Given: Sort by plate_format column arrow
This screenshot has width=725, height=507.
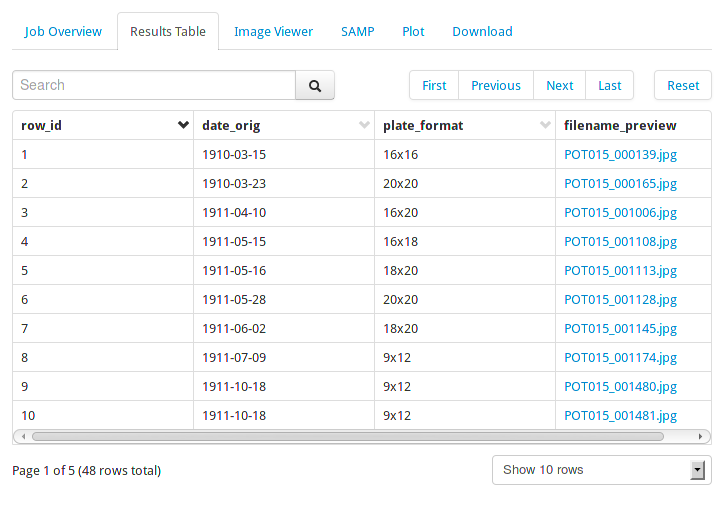Looking at the screenshot, I should pyautogui.click(x=546, y=125).
